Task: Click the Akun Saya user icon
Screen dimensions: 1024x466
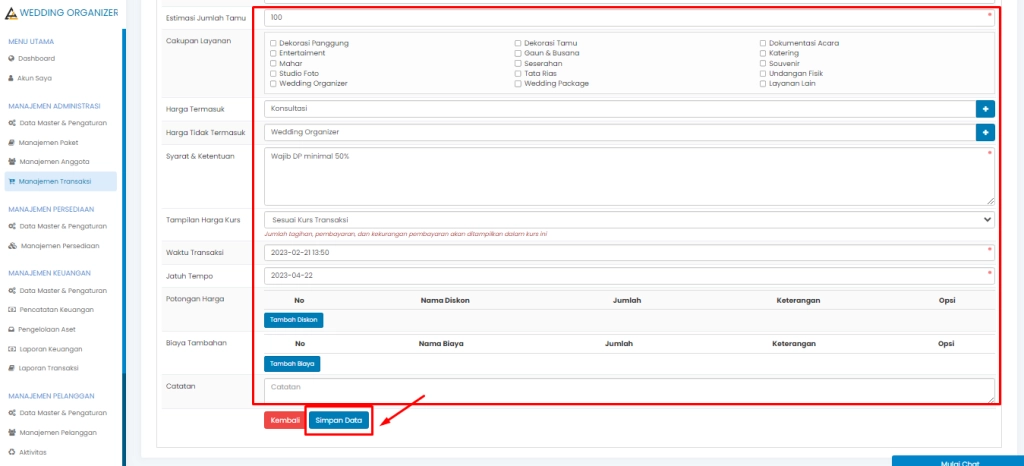Action: 11,77
